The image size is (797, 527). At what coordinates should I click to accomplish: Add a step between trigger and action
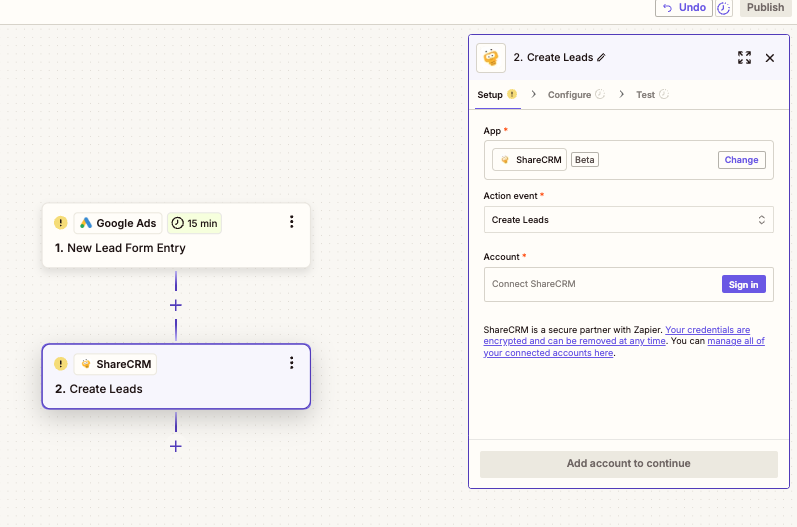point(176,305)
